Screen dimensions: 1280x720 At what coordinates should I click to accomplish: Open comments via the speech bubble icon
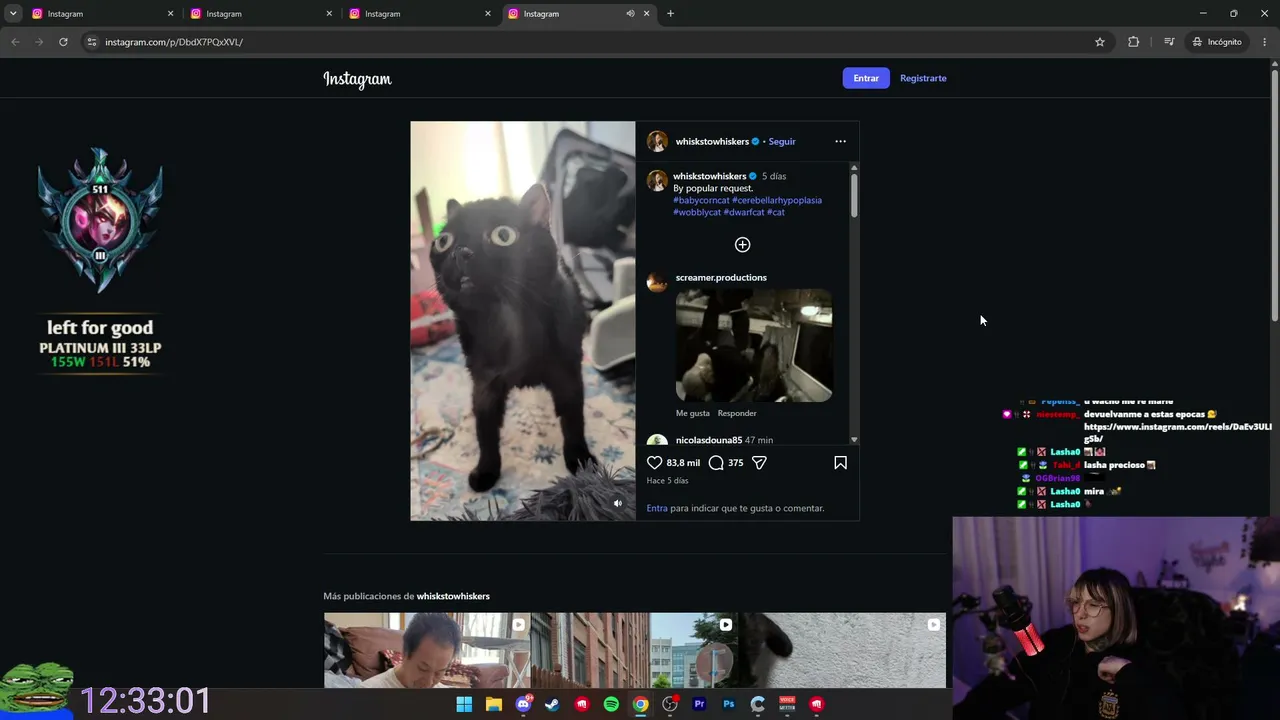click(x=716, y=463)
